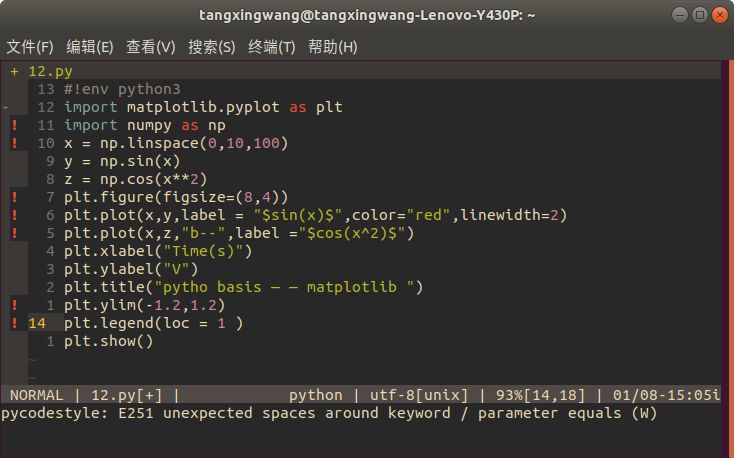Click warning marker beside plt.ylim line

pyautogui.click(x=15, y=305)
